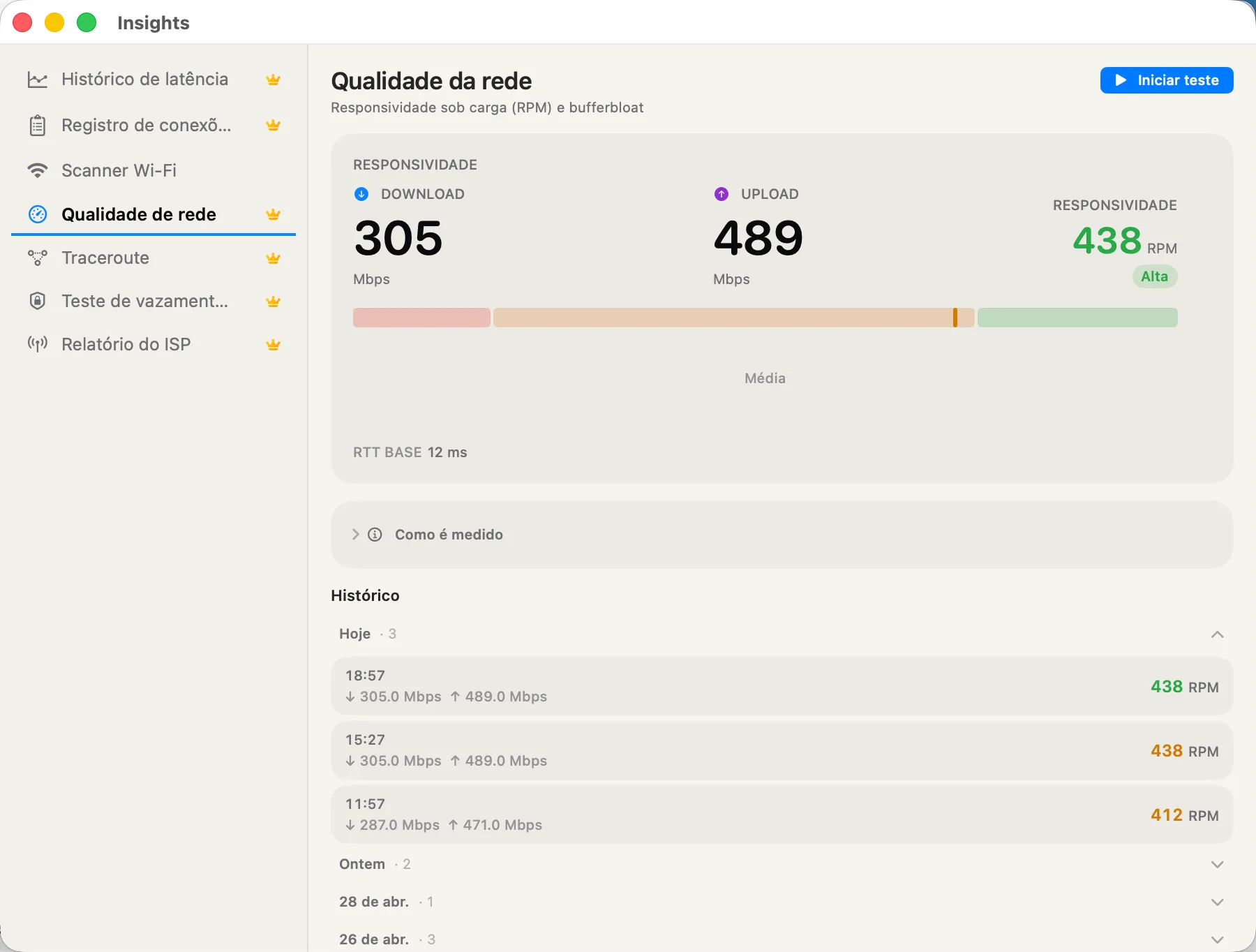This screenshot has height=952, width=1256.
Task: Click the Traceroute nodes icon
Action: coord(37,258)
